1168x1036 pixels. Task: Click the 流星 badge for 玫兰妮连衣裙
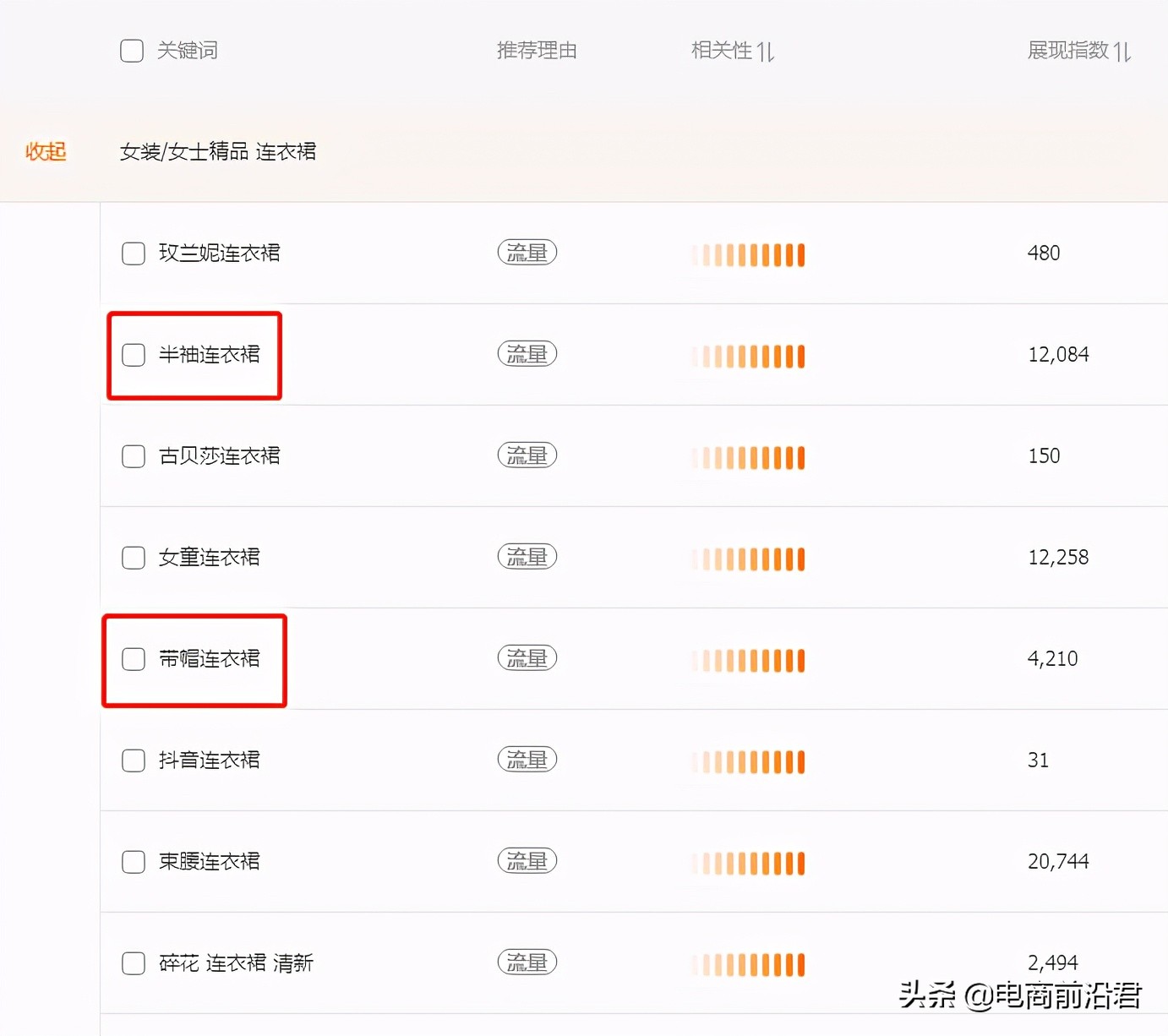coord(527,253)
